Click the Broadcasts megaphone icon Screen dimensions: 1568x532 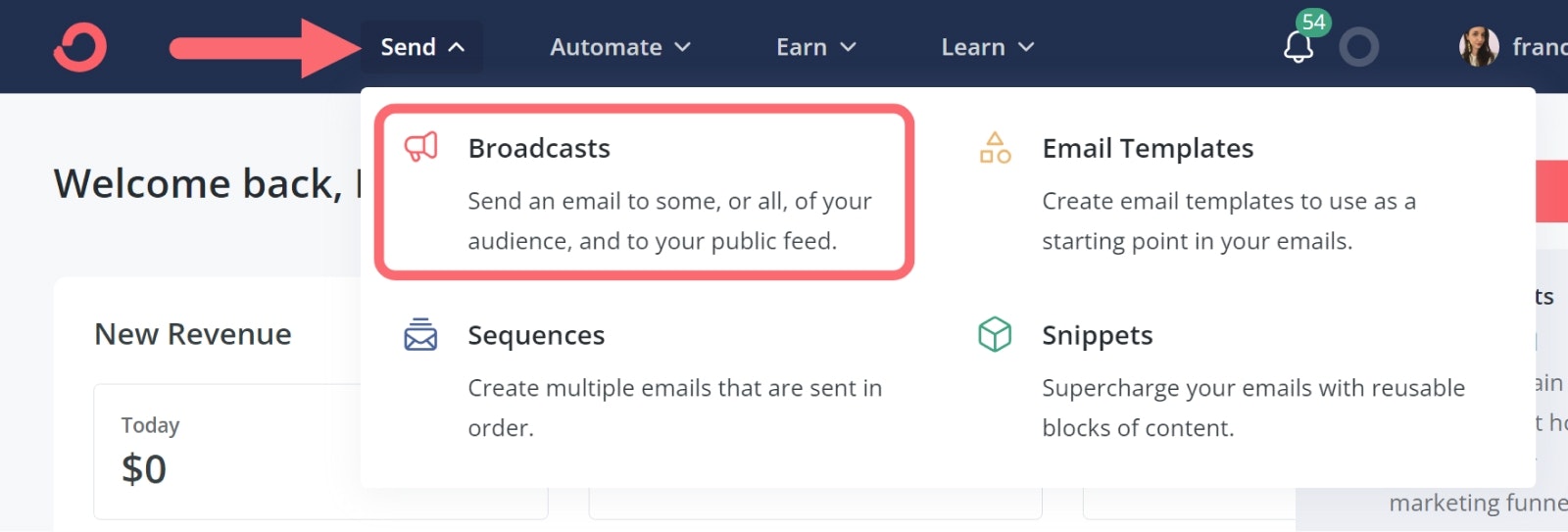(421, 148)
